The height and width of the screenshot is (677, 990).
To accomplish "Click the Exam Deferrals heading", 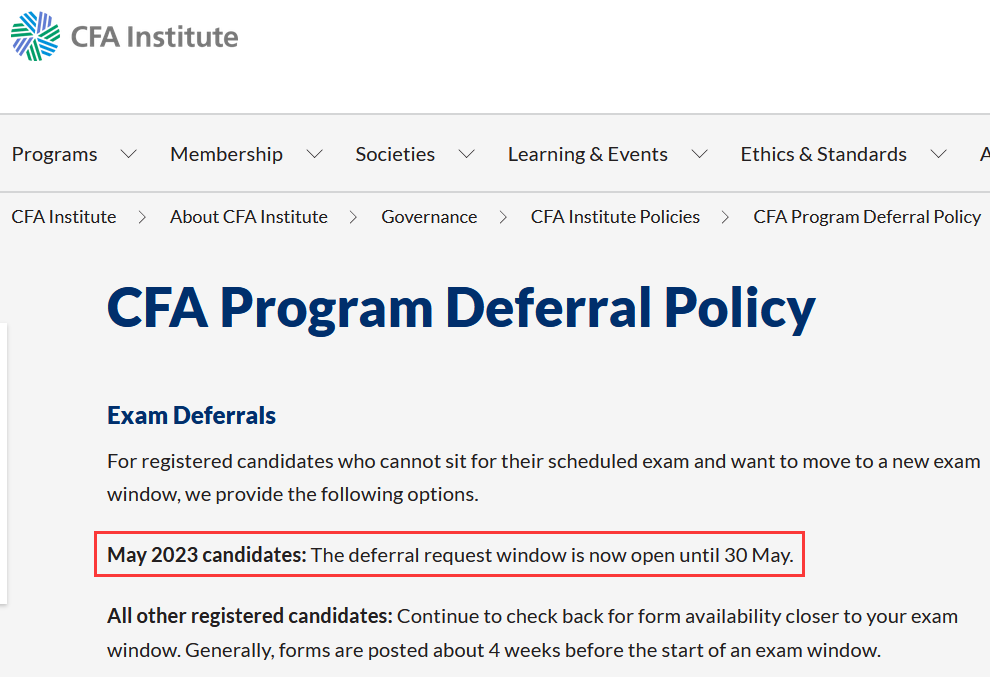I will (191, 416).
